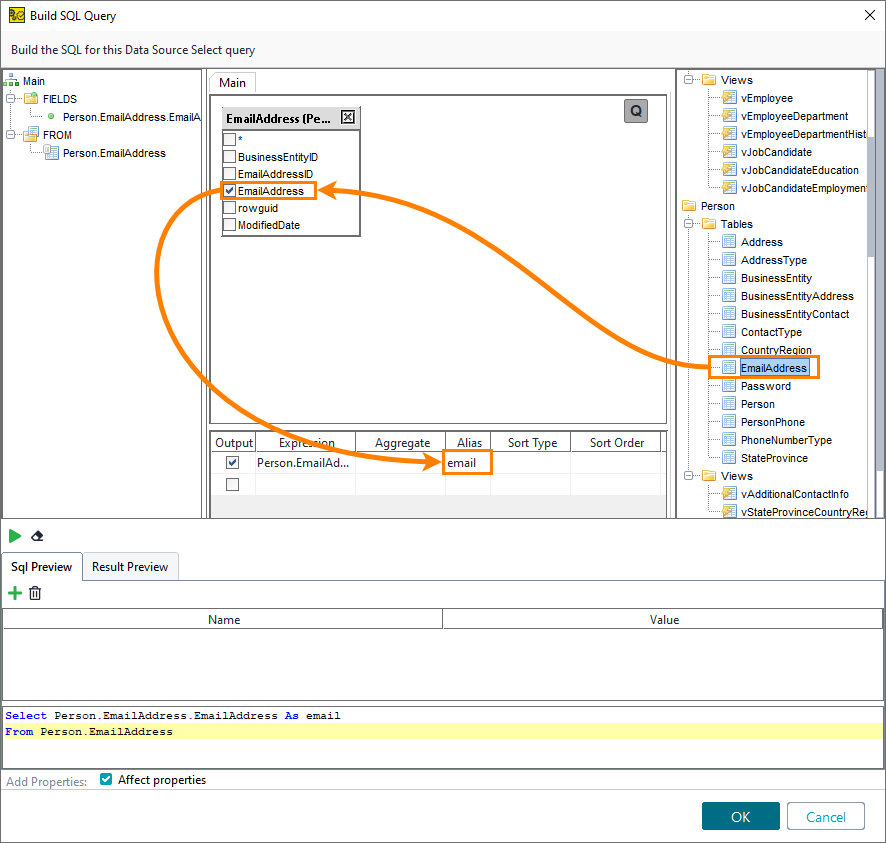Disable the Affect properties checkbox
886x843 pixels.
pos(105,780)
